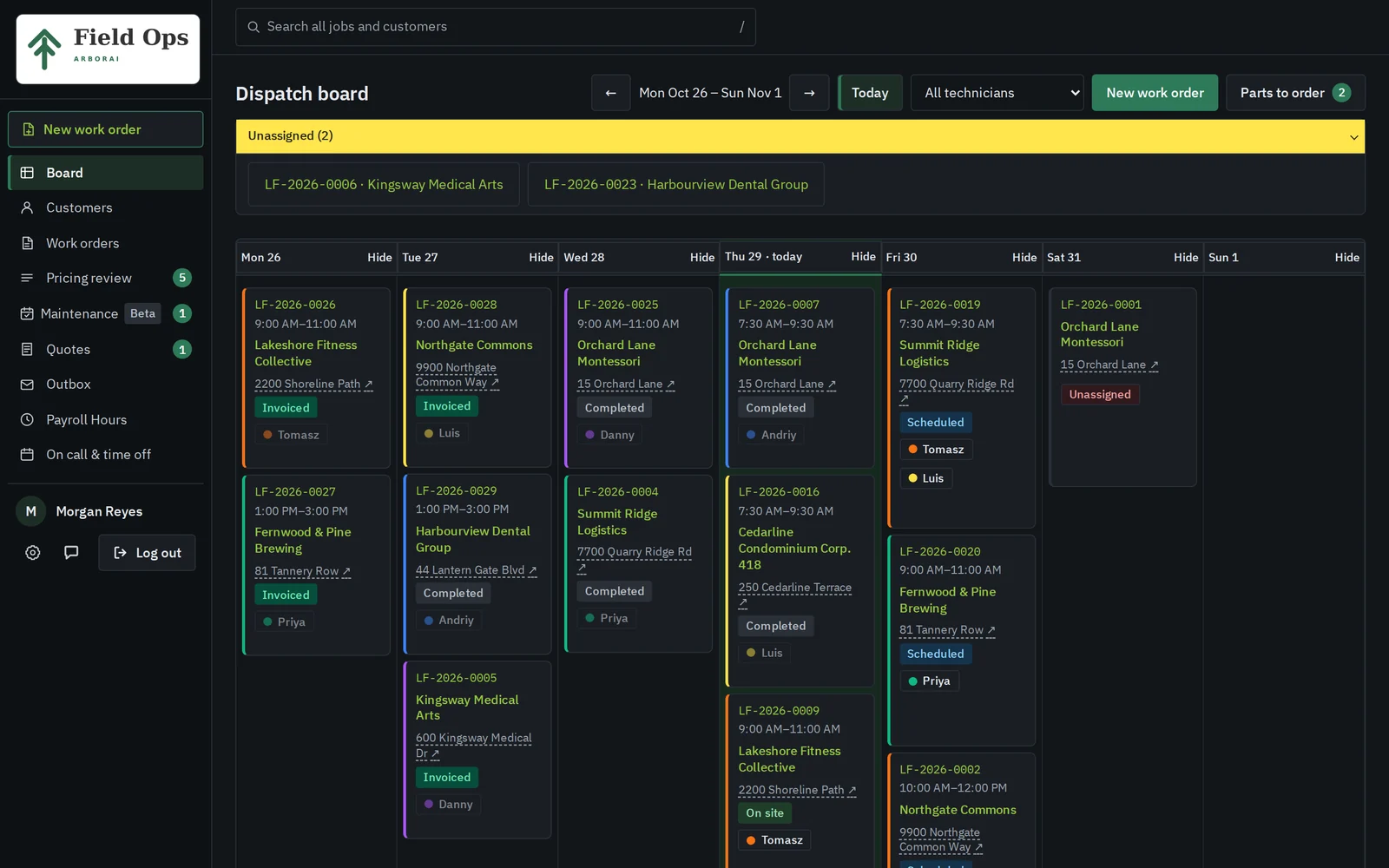The width and height of the screenshot is (1389, 868).
Task: Click Luis technician chip on LF-2026-0019
Action: (925, 478)
